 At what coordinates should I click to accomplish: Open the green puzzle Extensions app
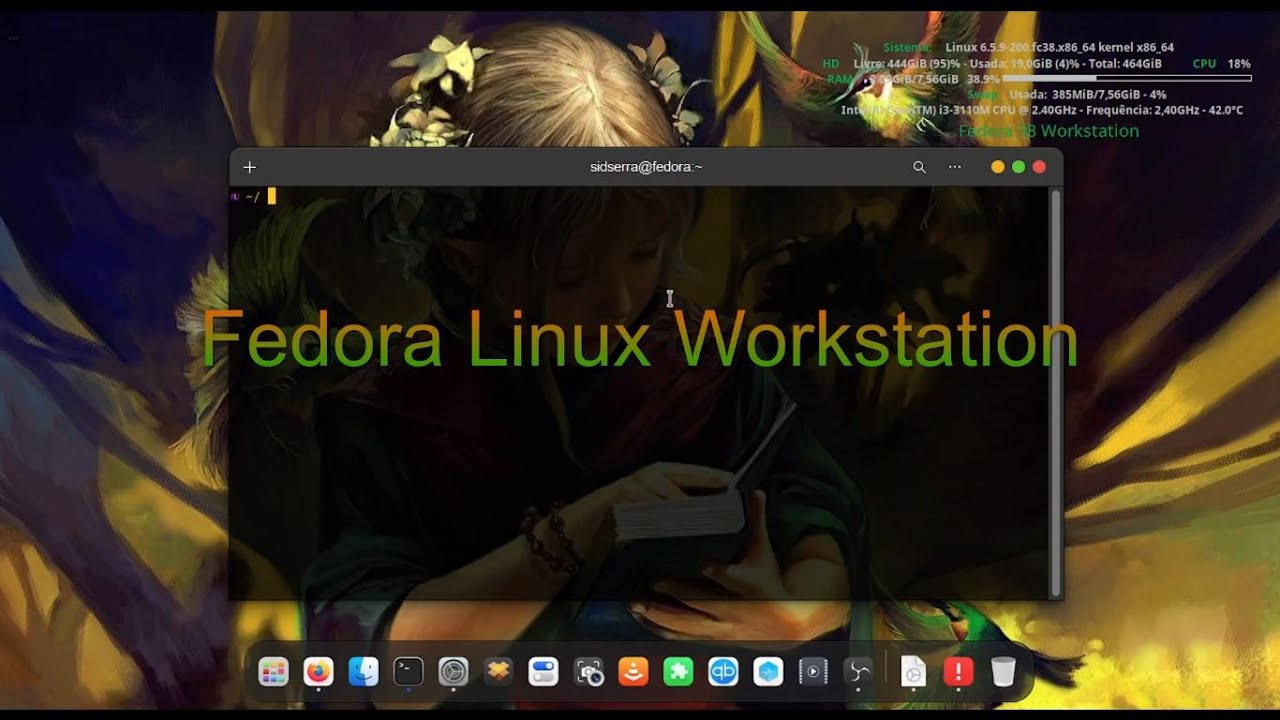tap(678, 672)
